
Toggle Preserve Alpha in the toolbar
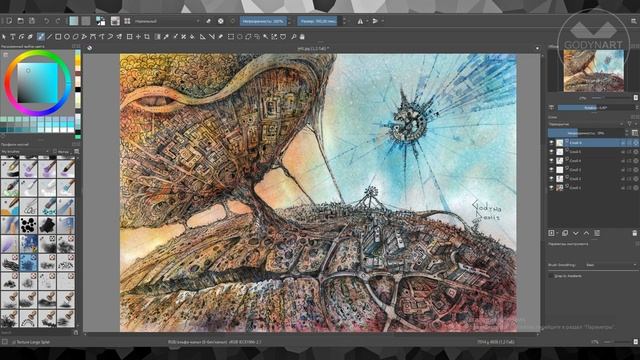(220, 21)
